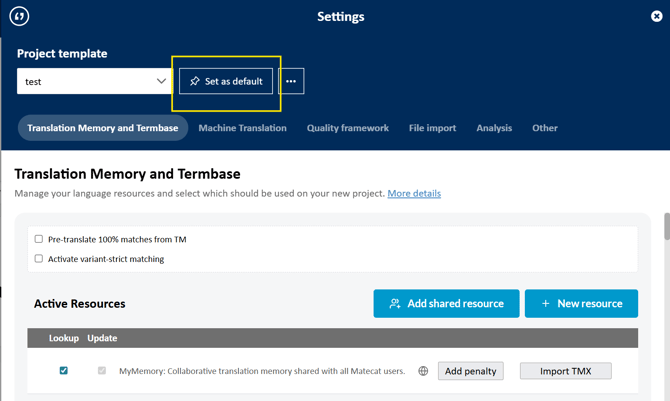Click the MyMemory Update checkbox
The height and width of the screenshot is (401, 670).
101,371
